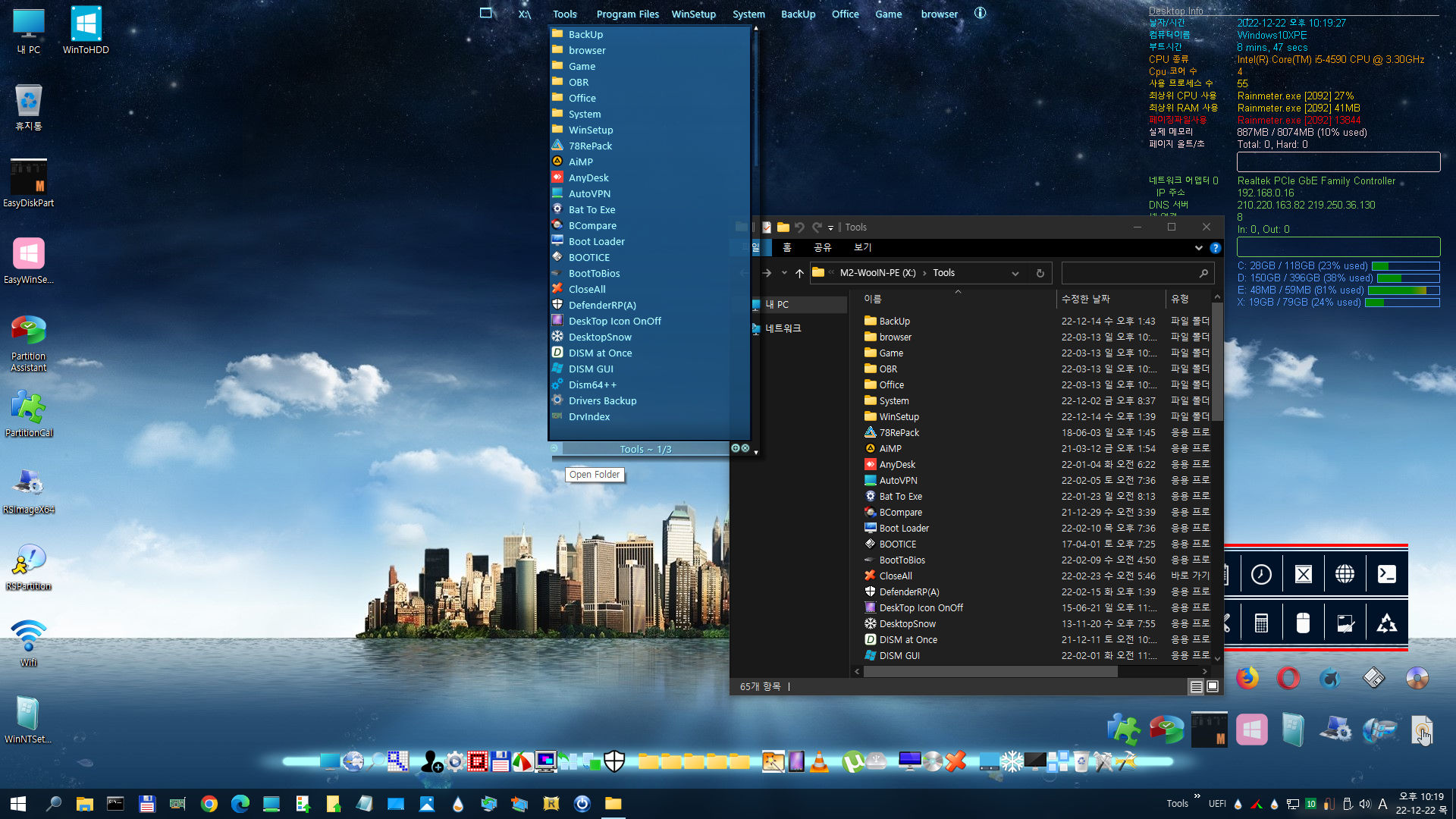Click the snowflake icon in dock

click(x=1012, y=761)
